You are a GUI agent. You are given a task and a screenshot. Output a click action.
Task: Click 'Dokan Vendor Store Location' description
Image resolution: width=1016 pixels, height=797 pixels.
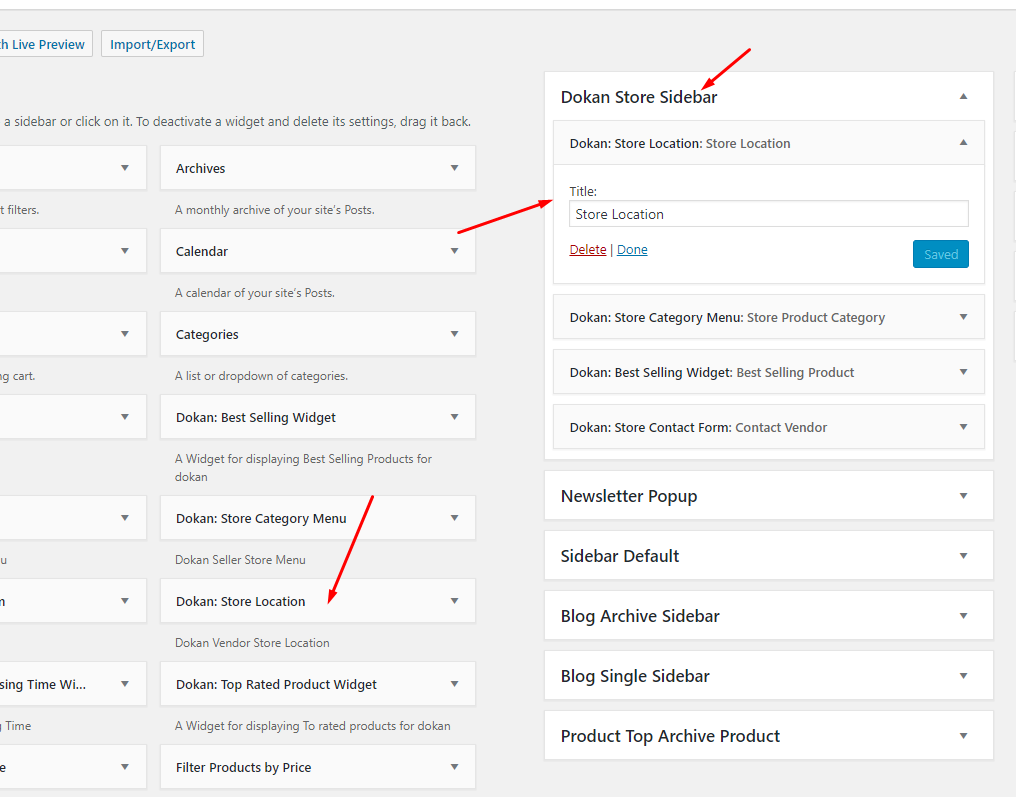coord(252,643)
